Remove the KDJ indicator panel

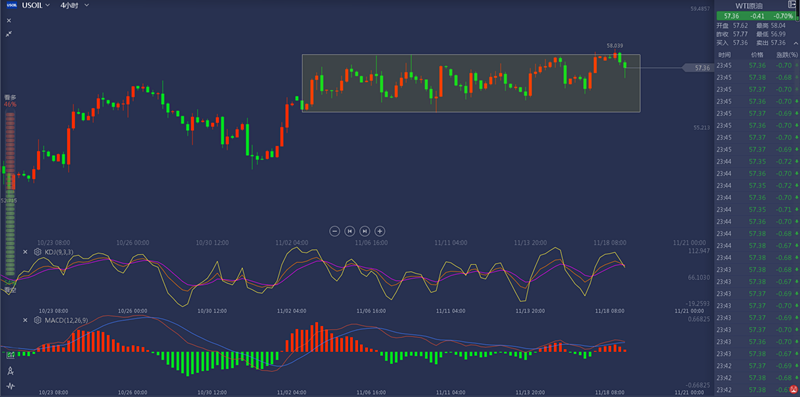pyautogui.click(x=25, y=252)
